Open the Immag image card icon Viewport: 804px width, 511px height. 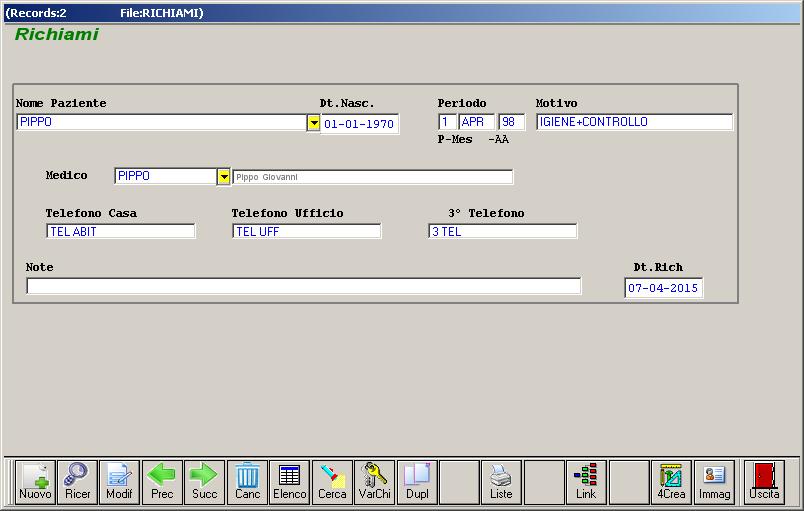(x=714, y=482)
